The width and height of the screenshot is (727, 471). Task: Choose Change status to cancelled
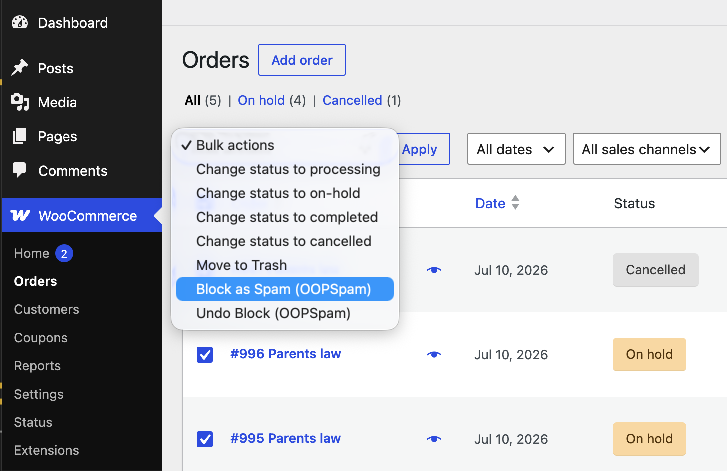pyautogui.click(x=285, y=242)
